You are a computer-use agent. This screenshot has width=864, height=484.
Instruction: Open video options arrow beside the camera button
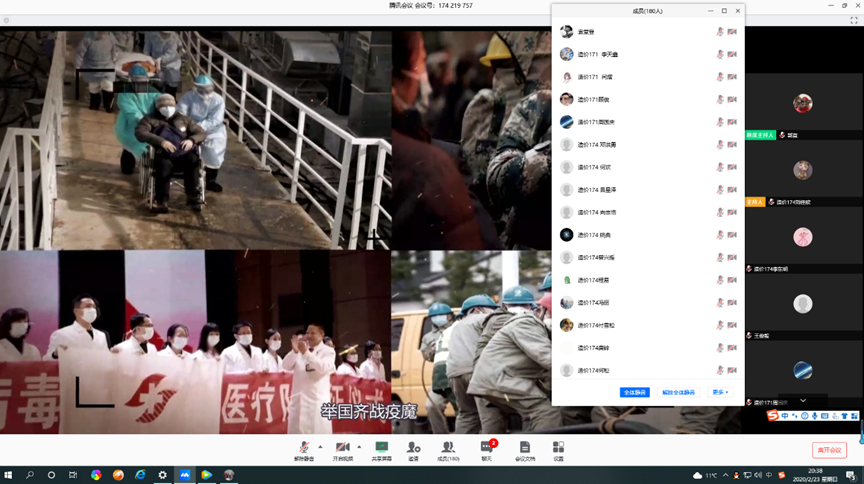pyautogui.click(x=359, y=447)
